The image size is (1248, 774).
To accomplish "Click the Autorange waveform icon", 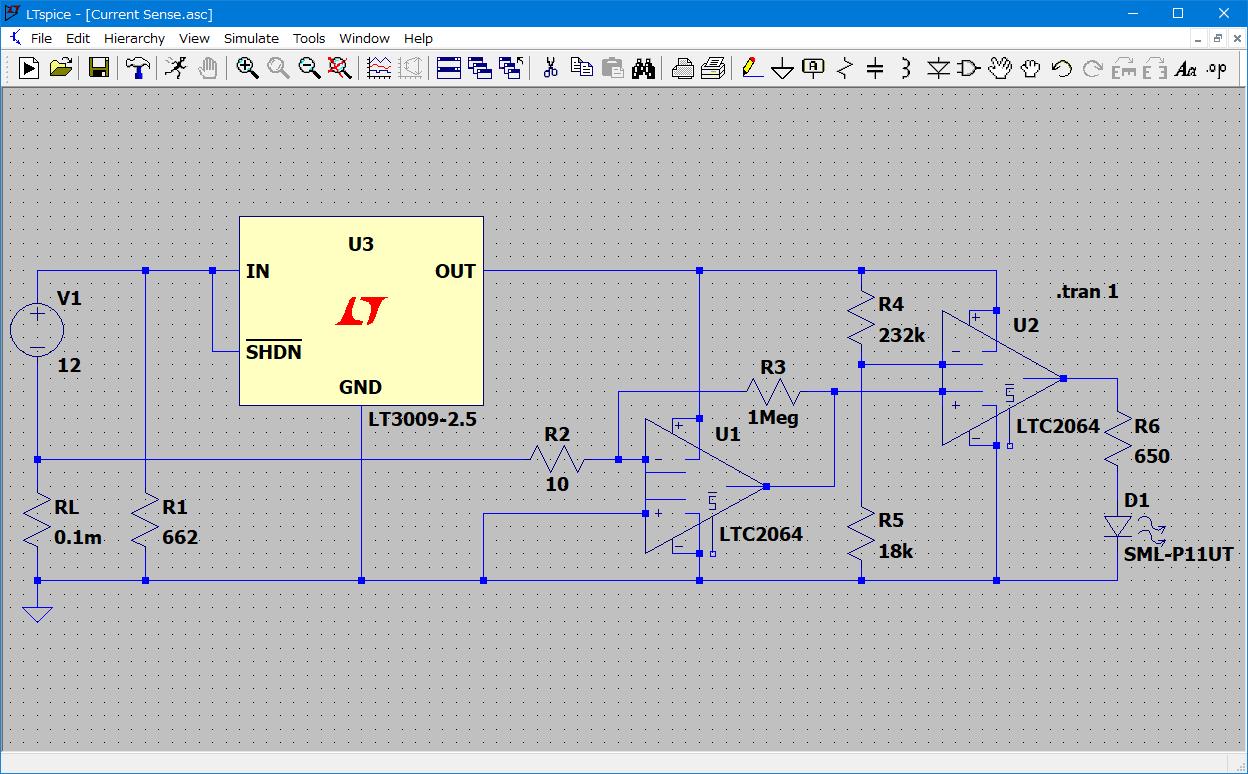I will [379, 68].
